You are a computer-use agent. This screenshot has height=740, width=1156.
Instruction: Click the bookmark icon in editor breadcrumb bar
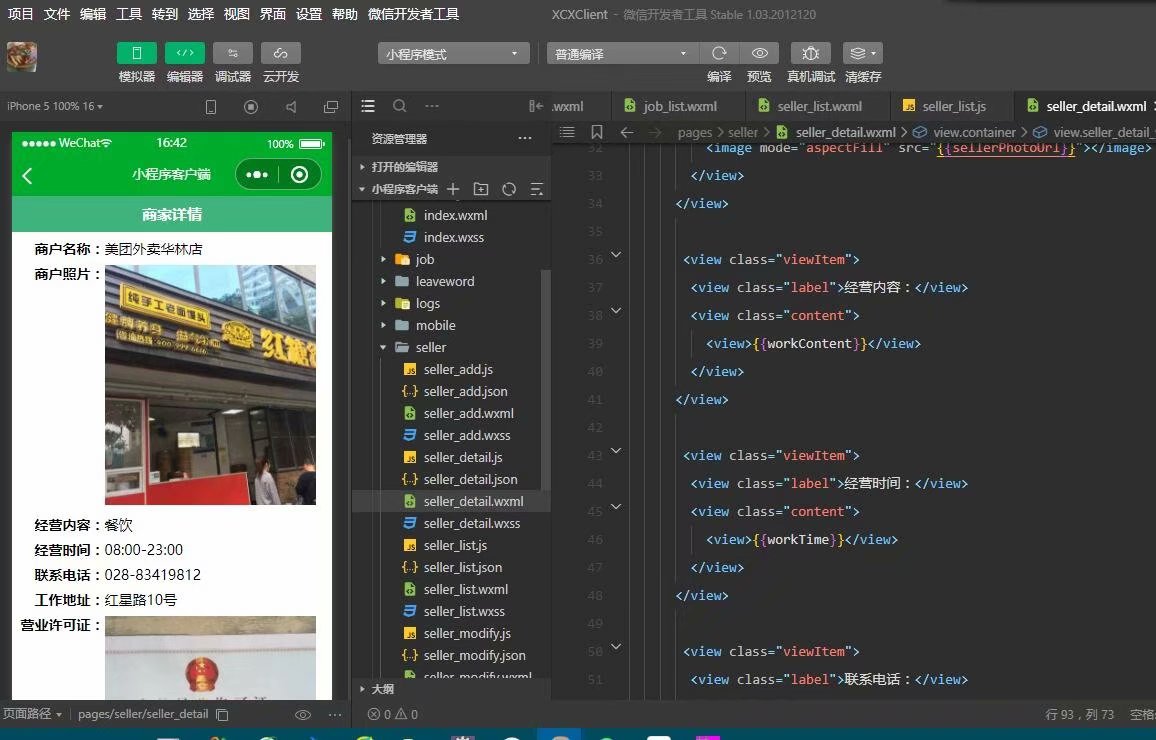(596, 132)
